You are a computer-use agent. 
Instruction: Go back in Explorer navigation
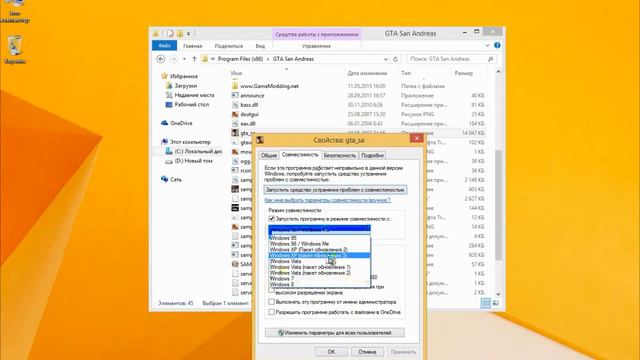pos(161,59)
